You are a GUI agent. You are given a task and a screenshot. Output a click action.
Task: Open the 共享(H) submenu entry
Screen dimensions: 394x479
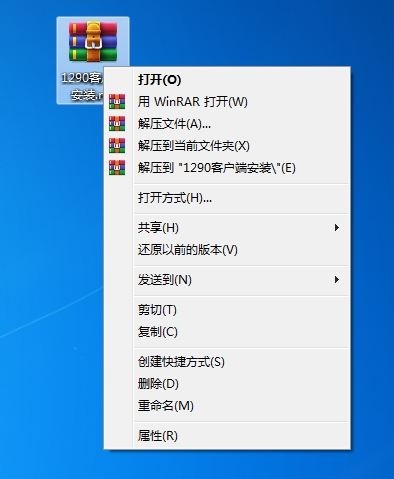click(227, 228)
